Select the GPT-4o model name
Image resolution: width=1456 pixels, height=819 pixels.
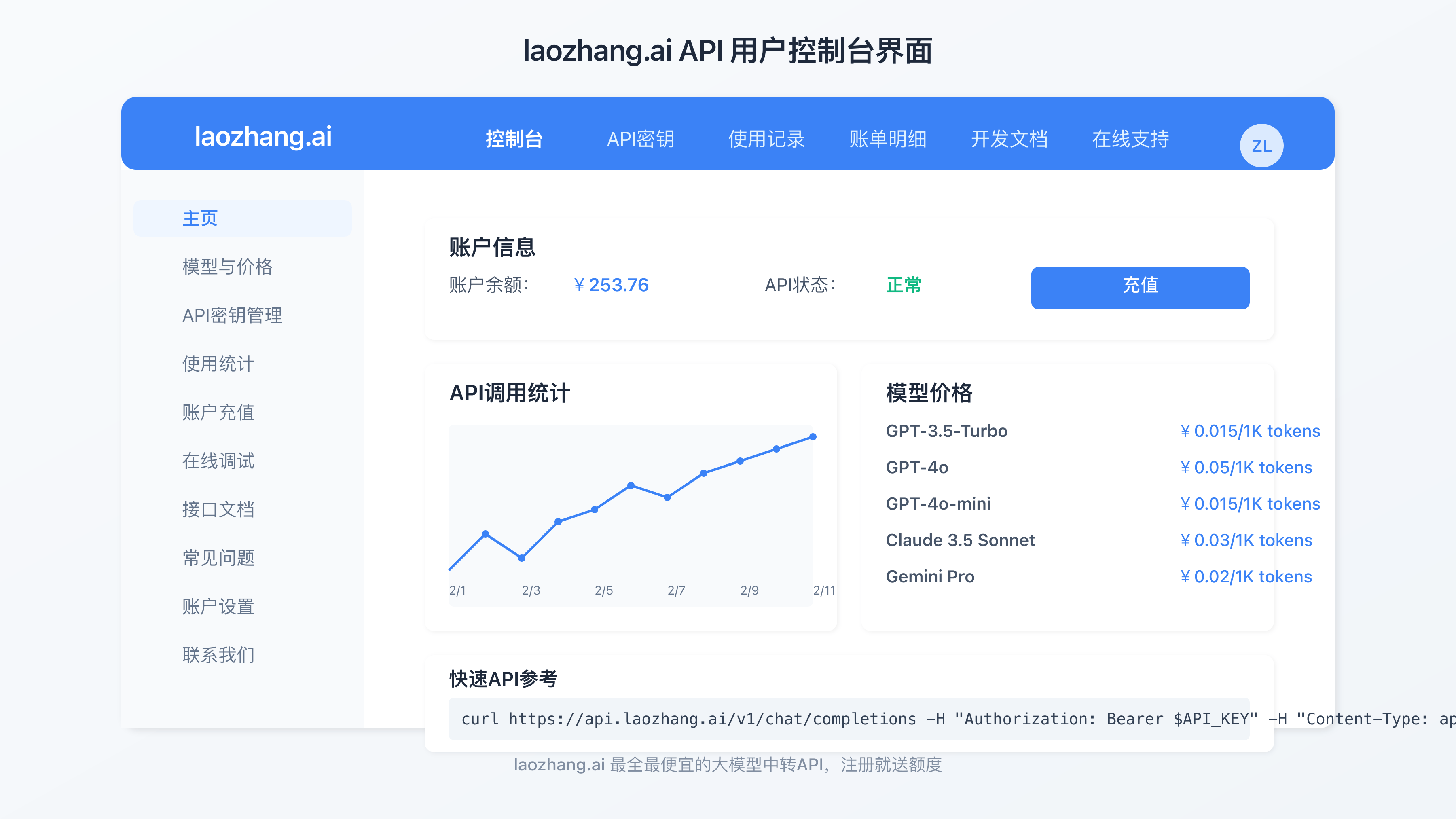[917, 468]
